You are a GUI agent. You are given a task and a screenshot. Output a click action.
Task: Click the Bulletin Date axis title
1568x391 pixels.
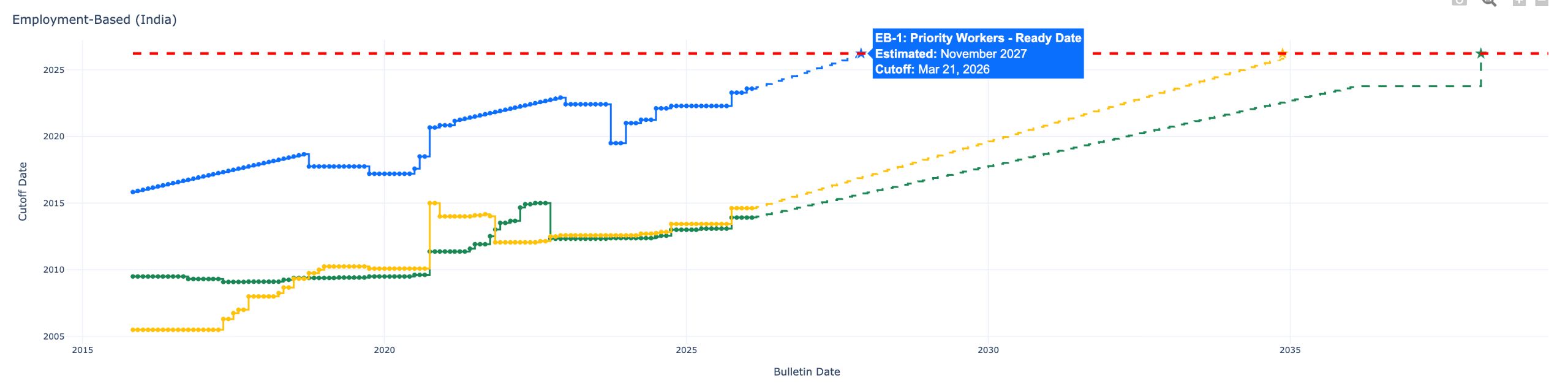click(806, 371)
